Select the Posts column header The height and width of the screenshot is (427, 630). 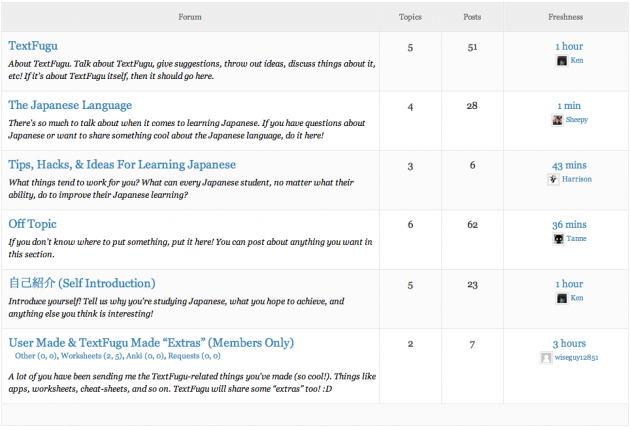click(x=472, y=17)
